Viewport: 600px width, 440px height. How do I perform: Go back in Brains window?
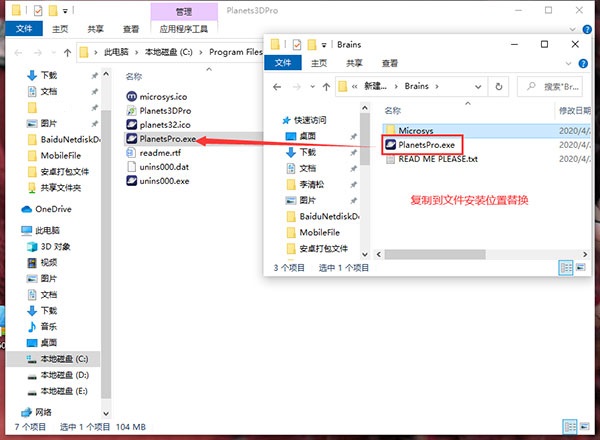click(x=277, y=87)
